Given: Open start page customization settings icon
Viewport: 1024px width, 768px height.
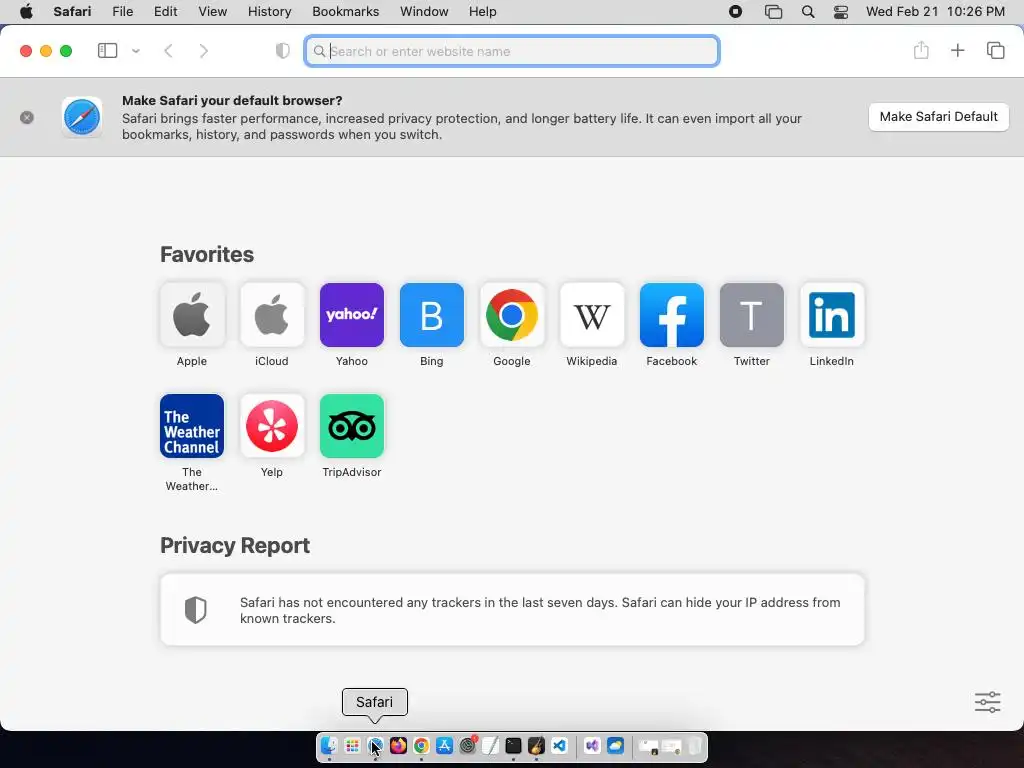Looking at the screenshot, I should coord(987,702).
